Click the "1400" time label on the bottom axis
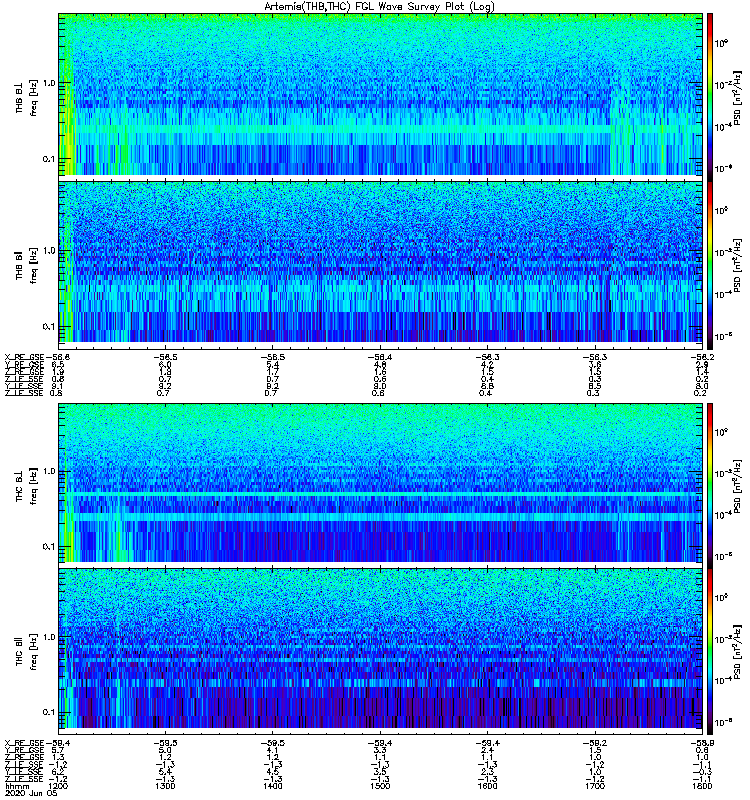Viewport: 750px width, 800px height. (x=272, y=786)
